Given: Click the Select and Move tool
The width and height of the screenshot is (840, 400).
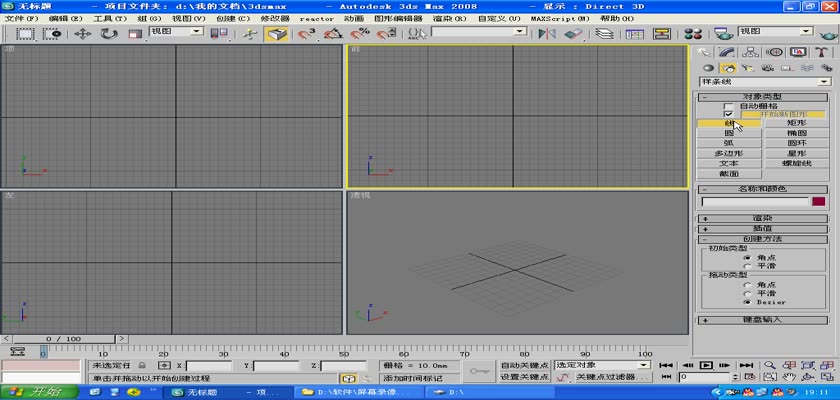Looking at the screenshot, I should [82, 34].
